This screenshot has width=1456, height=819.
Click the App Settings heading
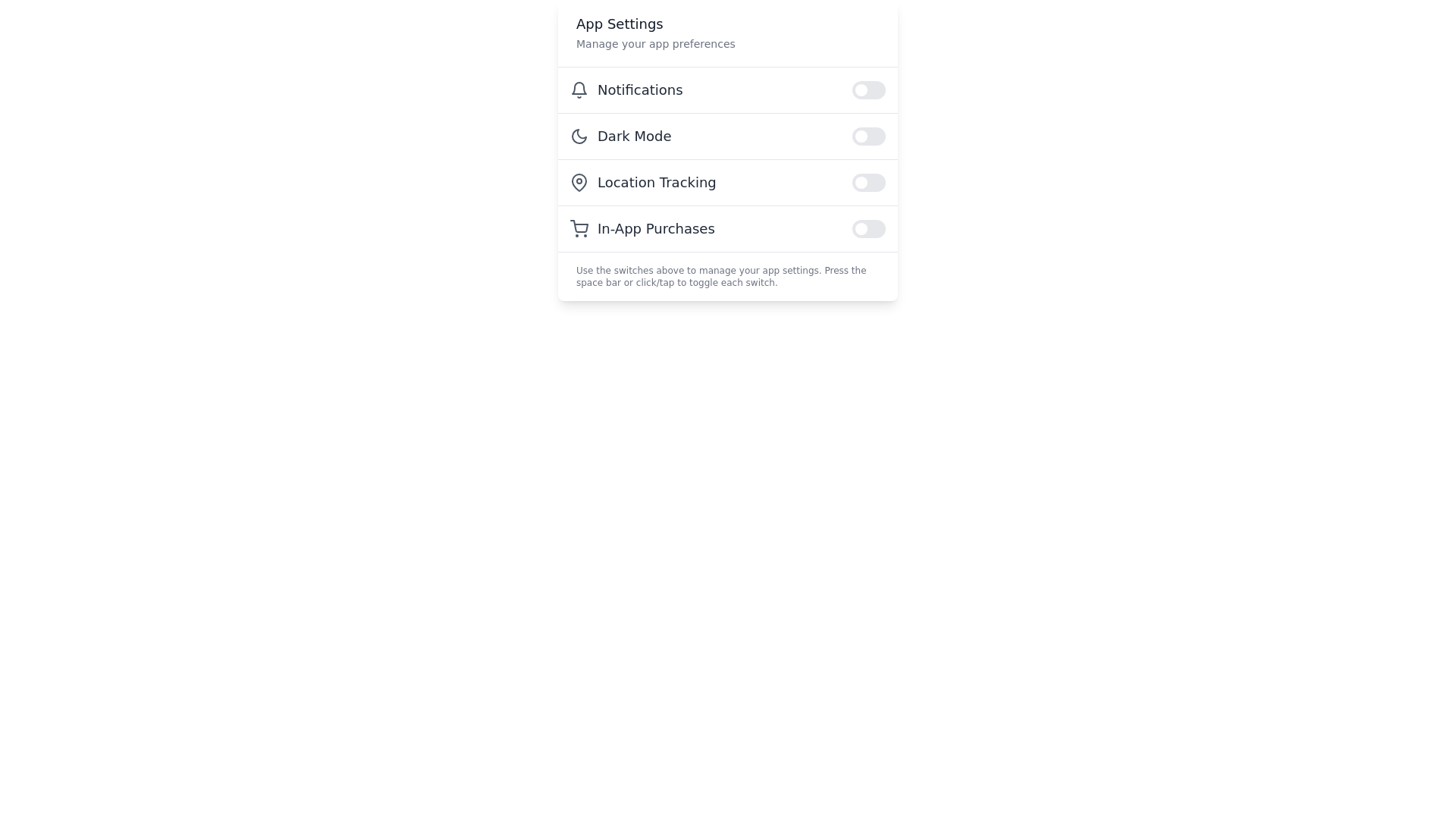(x=620, y=24)
